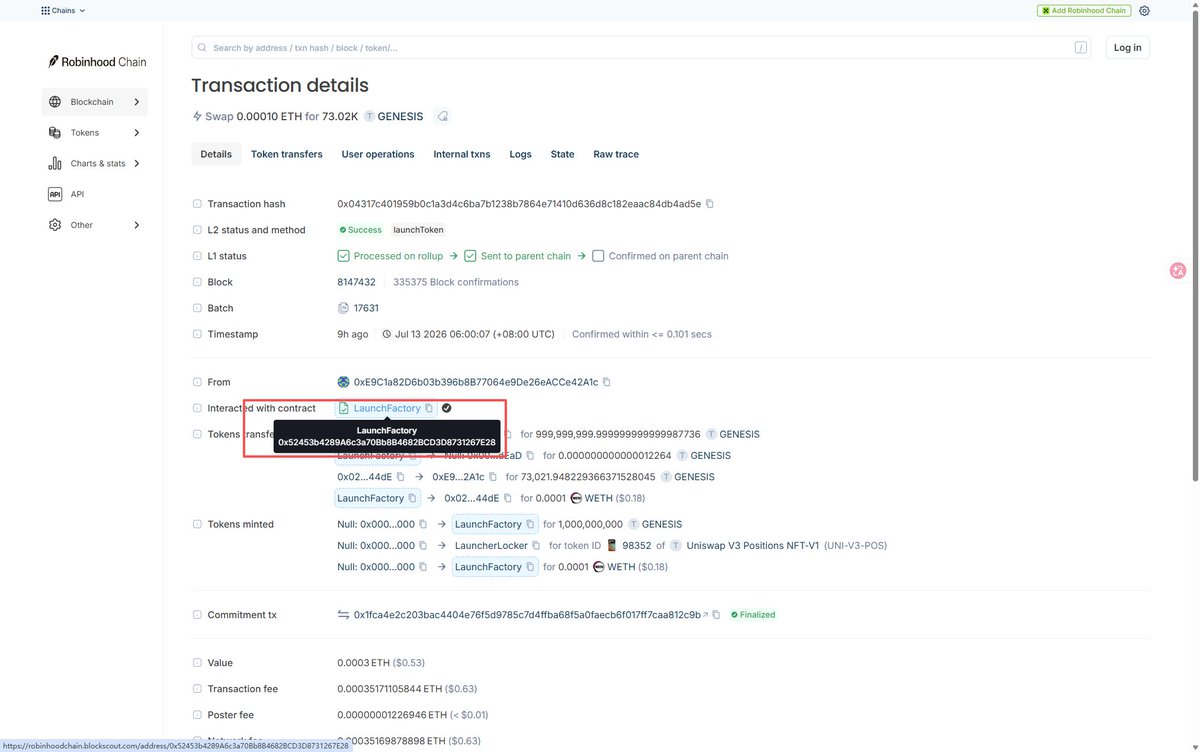Click the batch icon next to 17631

click(x=344, y=308)
